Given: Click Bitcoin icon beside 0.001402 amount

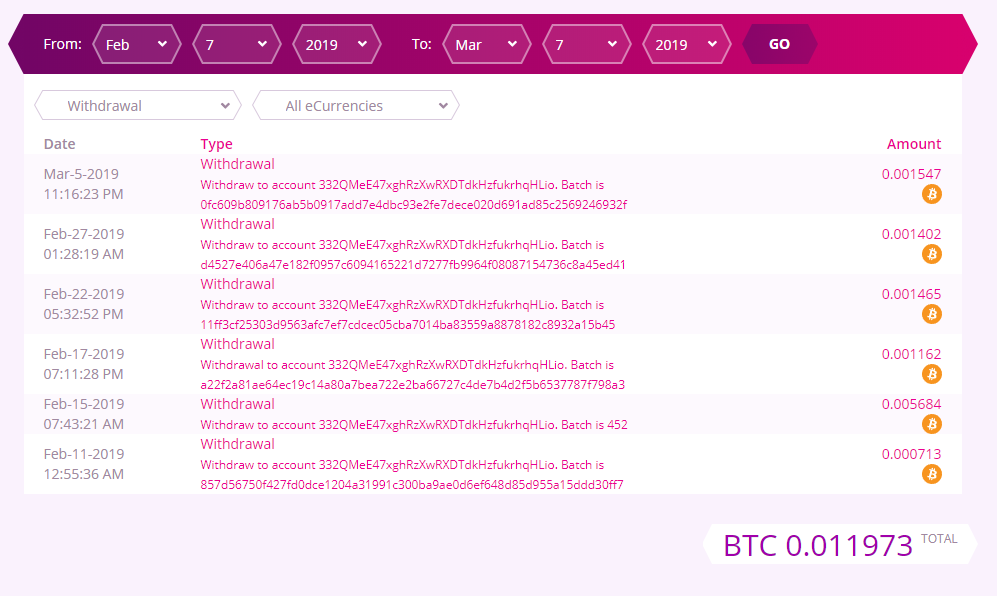Looking at the screenshot, I should pyautogui.click(x=931, y=254).
